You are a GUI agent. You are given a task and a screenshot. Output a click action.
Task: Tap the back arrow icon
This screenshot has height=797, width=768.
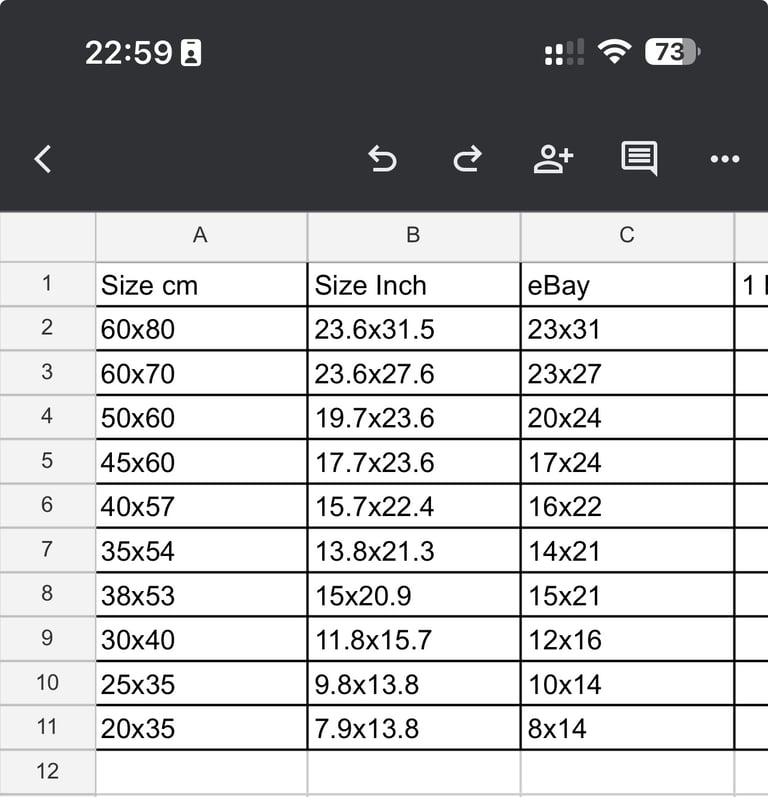click(43, 159)
